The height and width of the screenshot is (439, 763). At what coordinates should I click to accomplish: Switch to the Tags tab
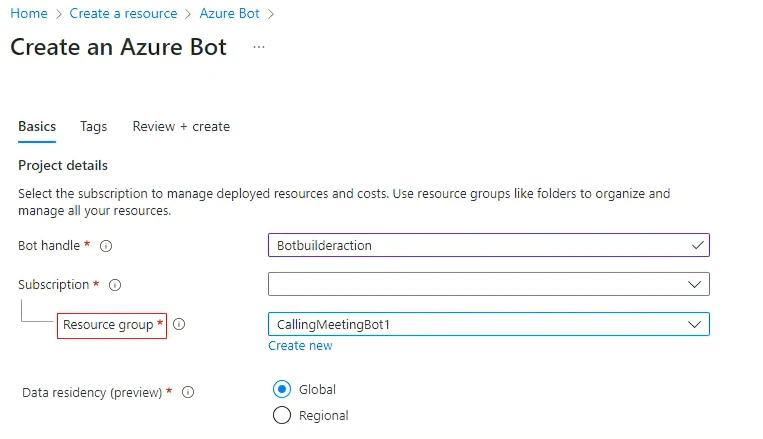pos(93,127)
